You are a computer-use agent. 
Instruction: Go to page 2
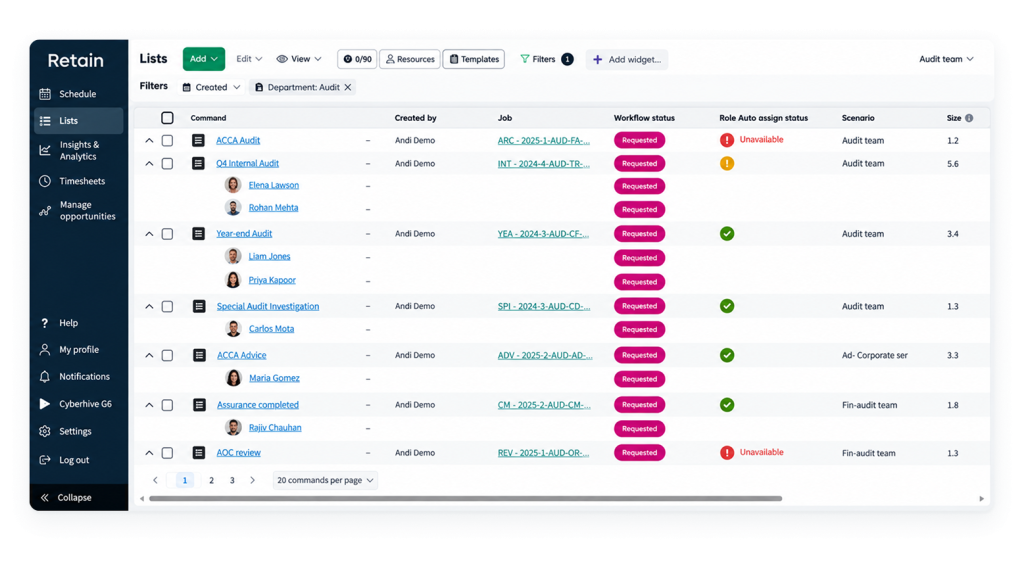tap(211, 480)
